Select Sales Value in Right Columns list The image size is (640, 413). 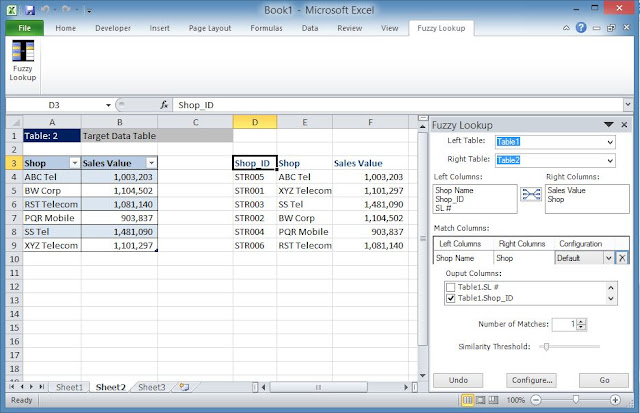[x=567, y=190]
